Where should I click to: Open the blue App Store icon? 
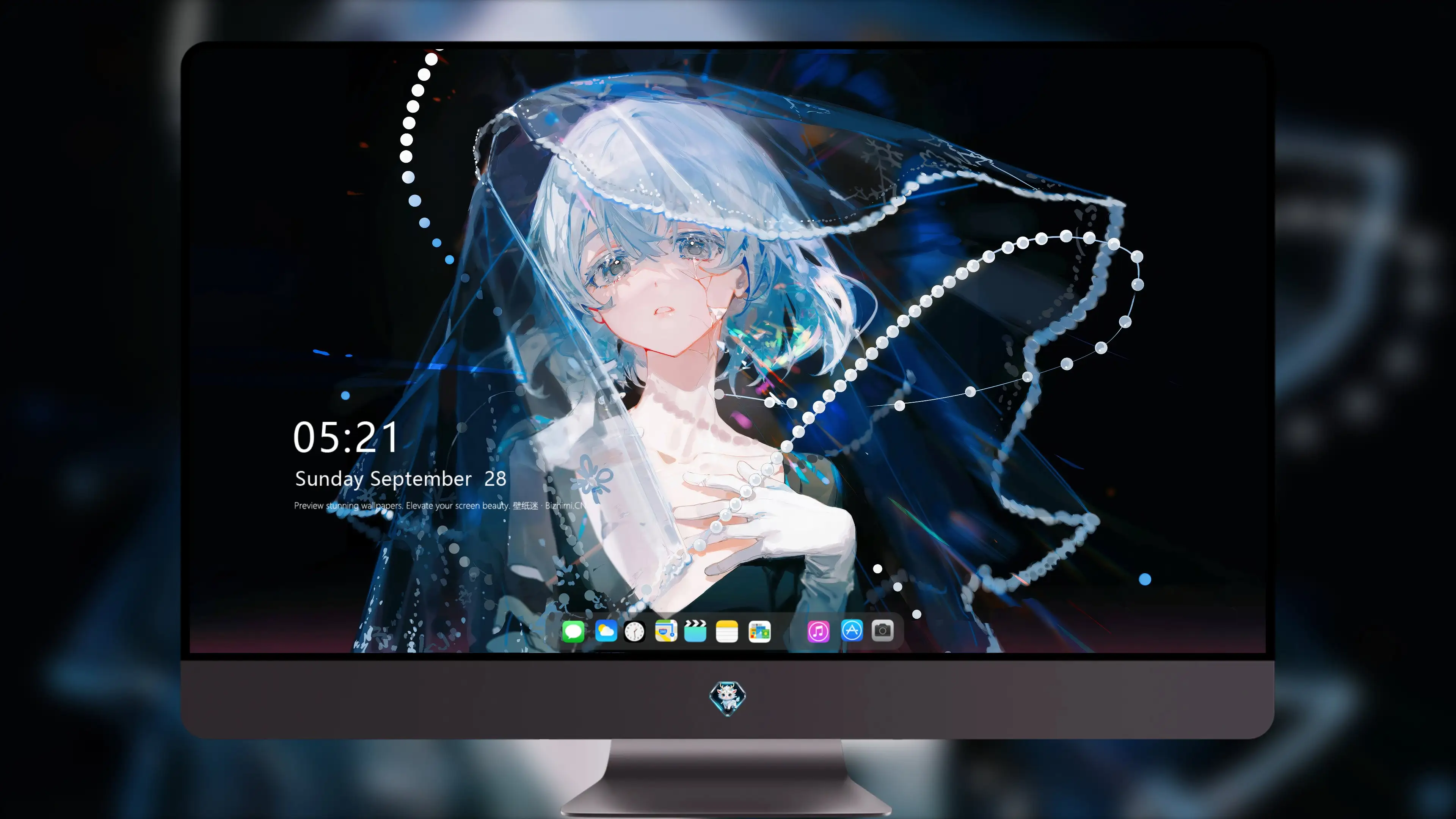[x=852, y=630]
